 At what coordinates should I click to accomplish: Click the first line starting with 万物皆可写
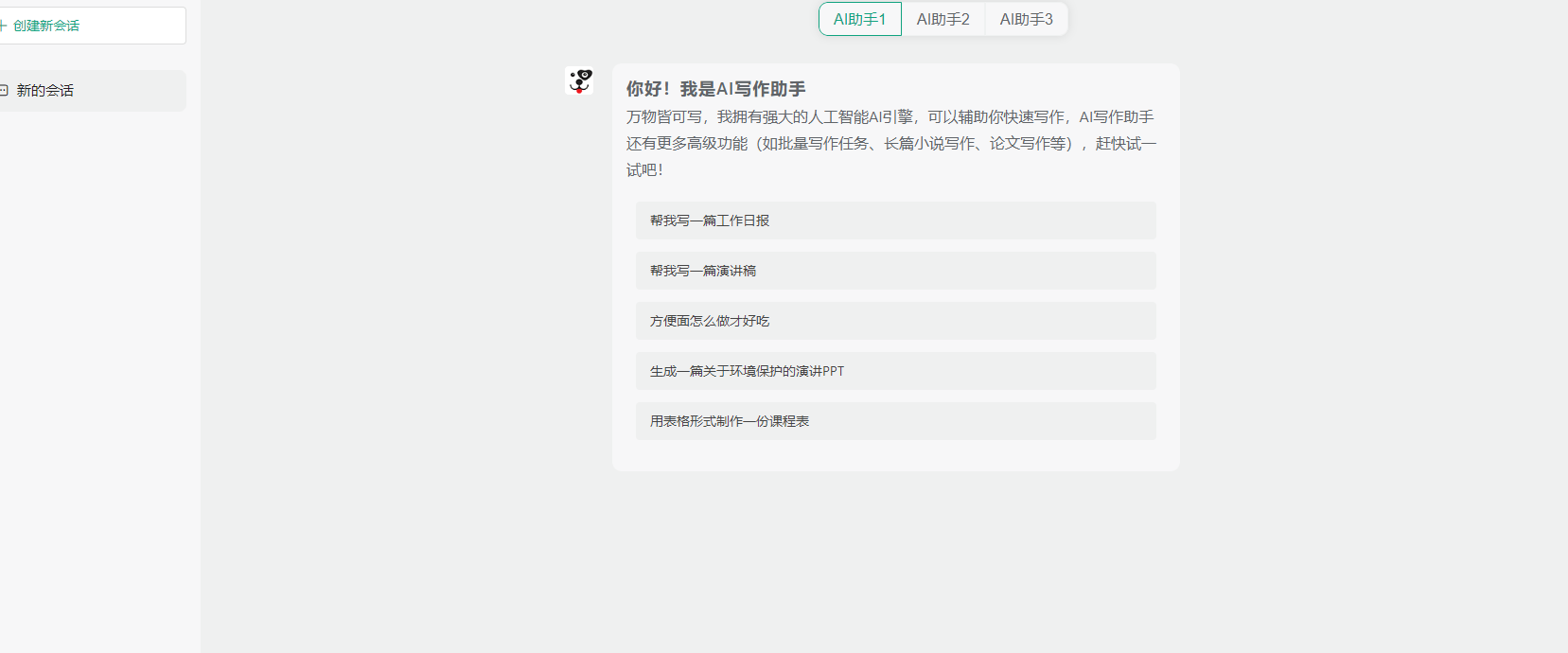click(890, 117)
